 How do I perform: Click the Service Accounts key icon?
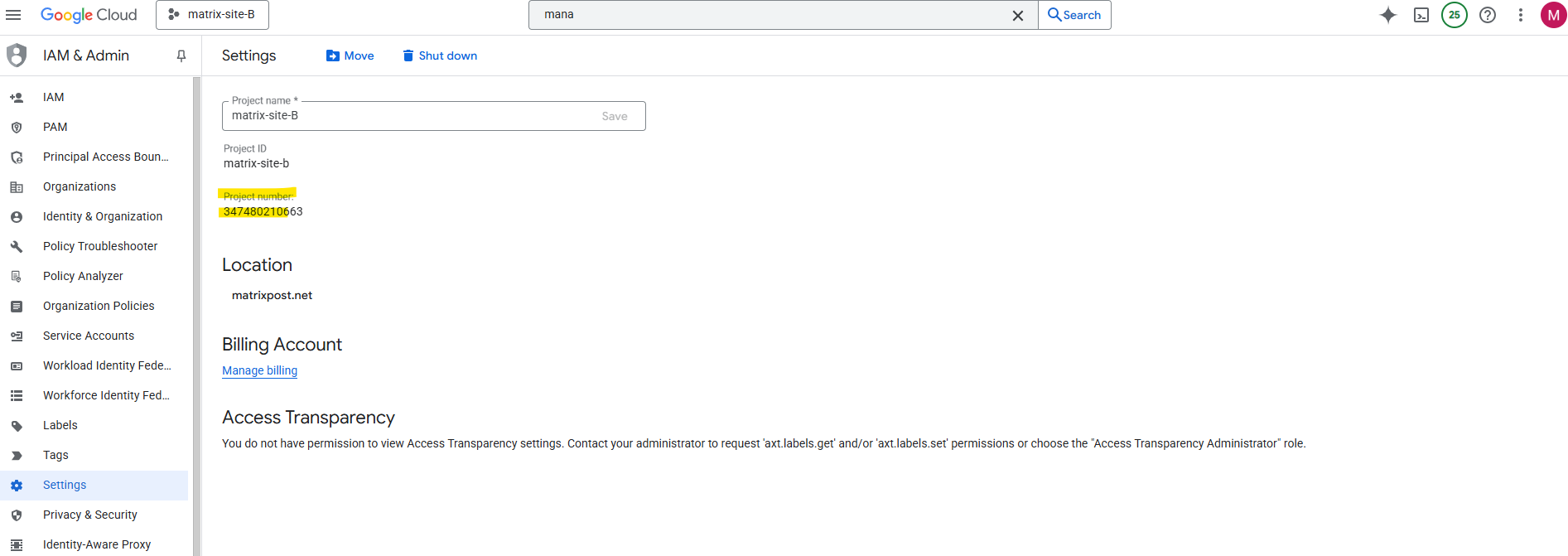point(17,336)
